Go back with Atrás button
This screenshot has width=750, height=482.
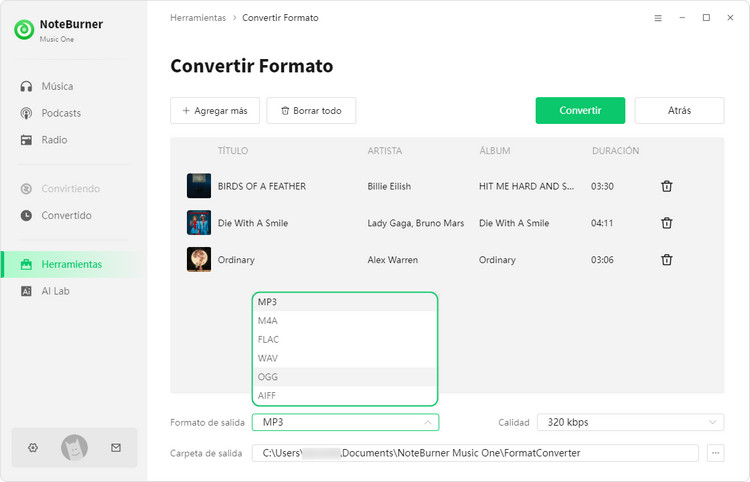click(x=679, y=110)
